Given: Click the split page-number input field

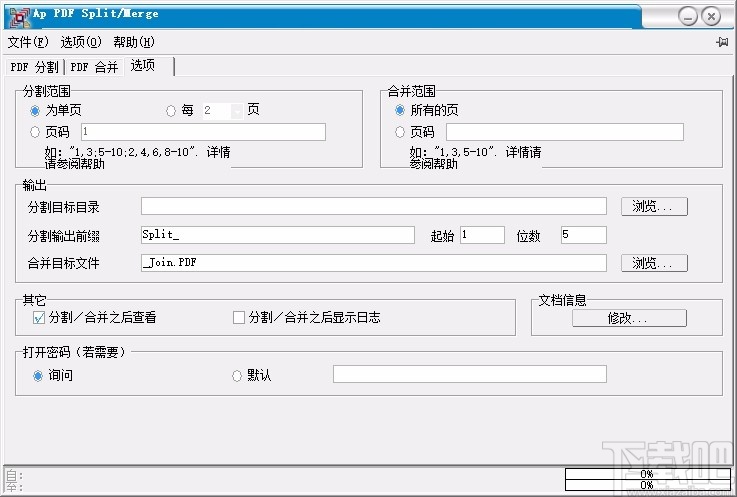Looking at the screenshot, I should [x=203, y=132].
